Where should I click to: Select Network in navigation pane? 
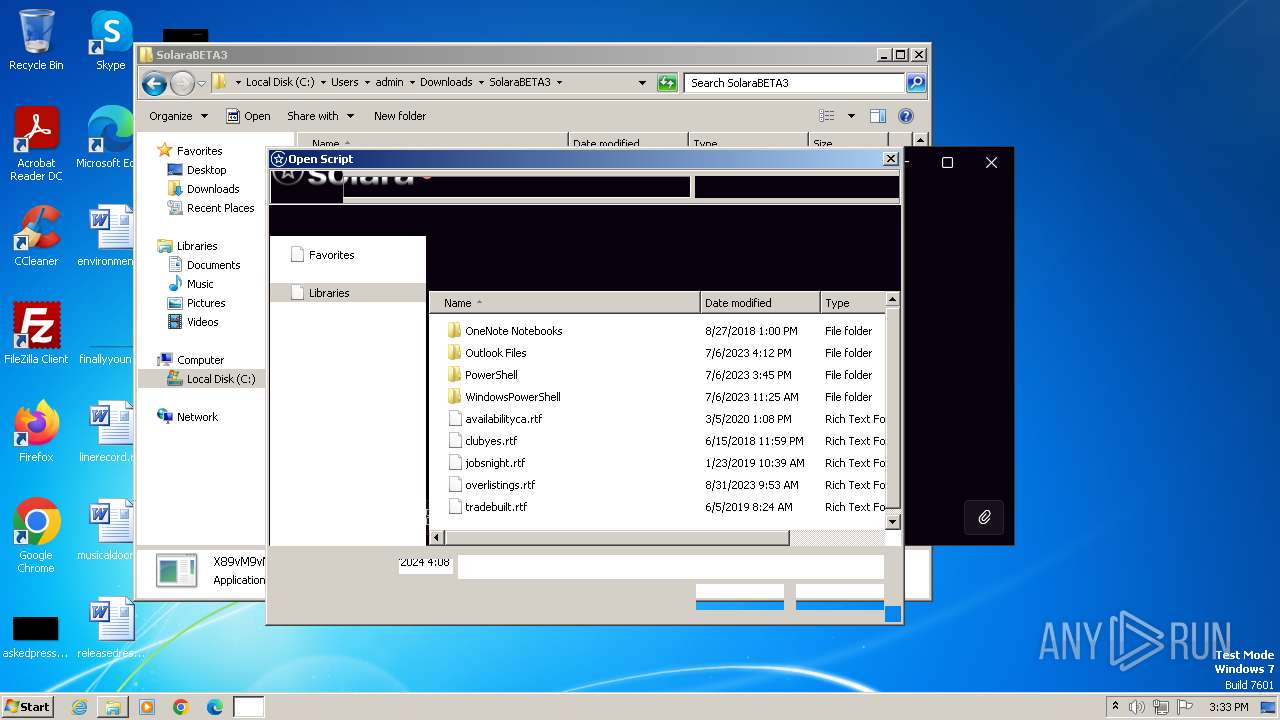pos(197,417)
